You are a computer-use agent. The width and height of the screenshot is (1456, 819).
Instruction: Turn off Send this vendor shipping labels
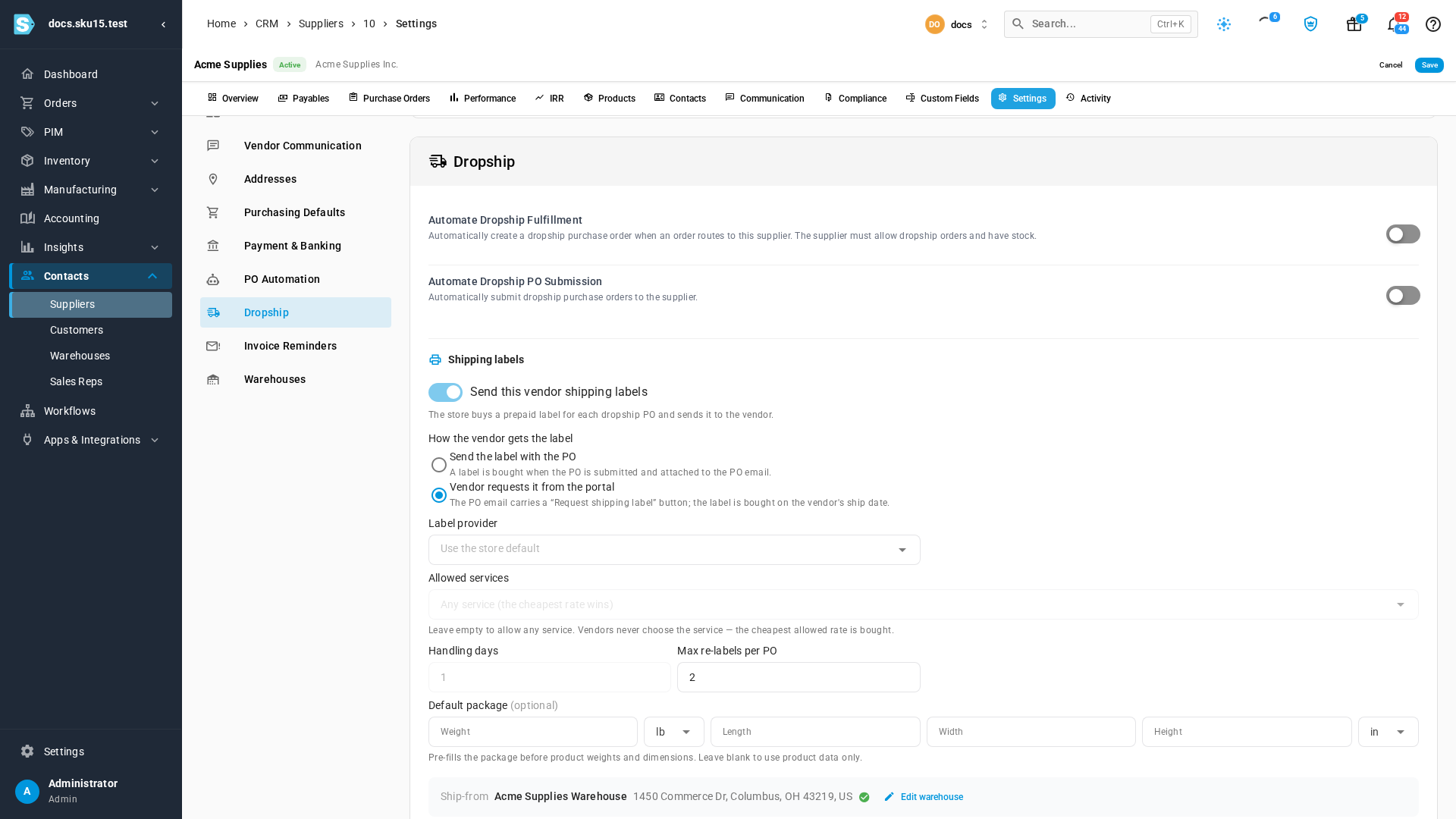pyautogui.click(x=445, y=392)
